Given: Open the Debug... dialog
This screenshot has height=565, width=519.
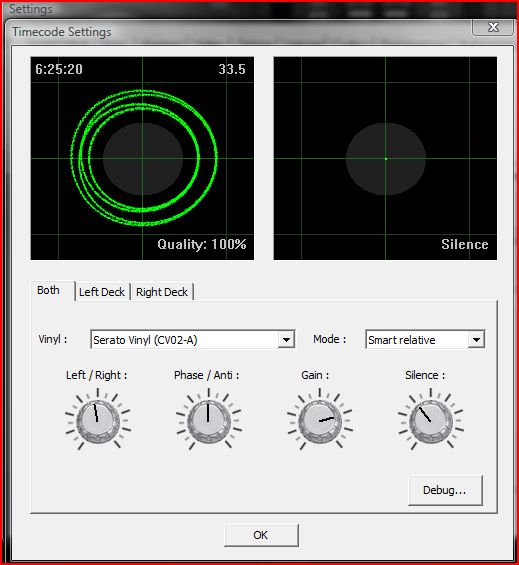Looking at the screenshot, I should click(x=445, y=490).
